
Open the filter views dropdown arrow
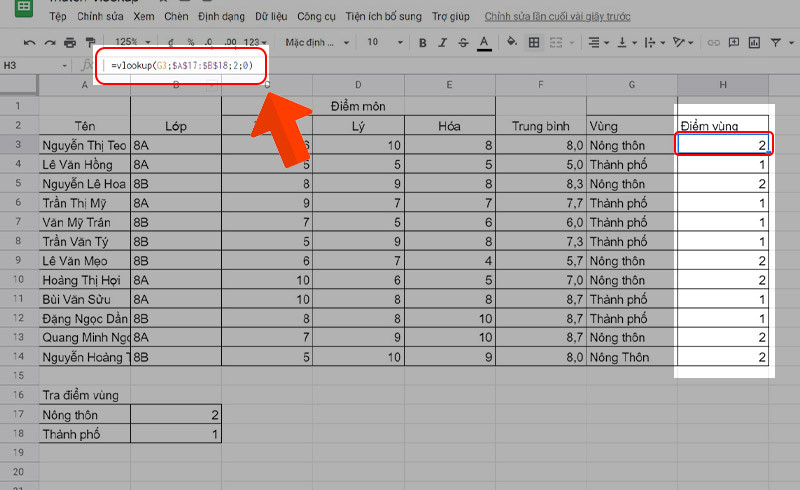[x=791, y=43]
